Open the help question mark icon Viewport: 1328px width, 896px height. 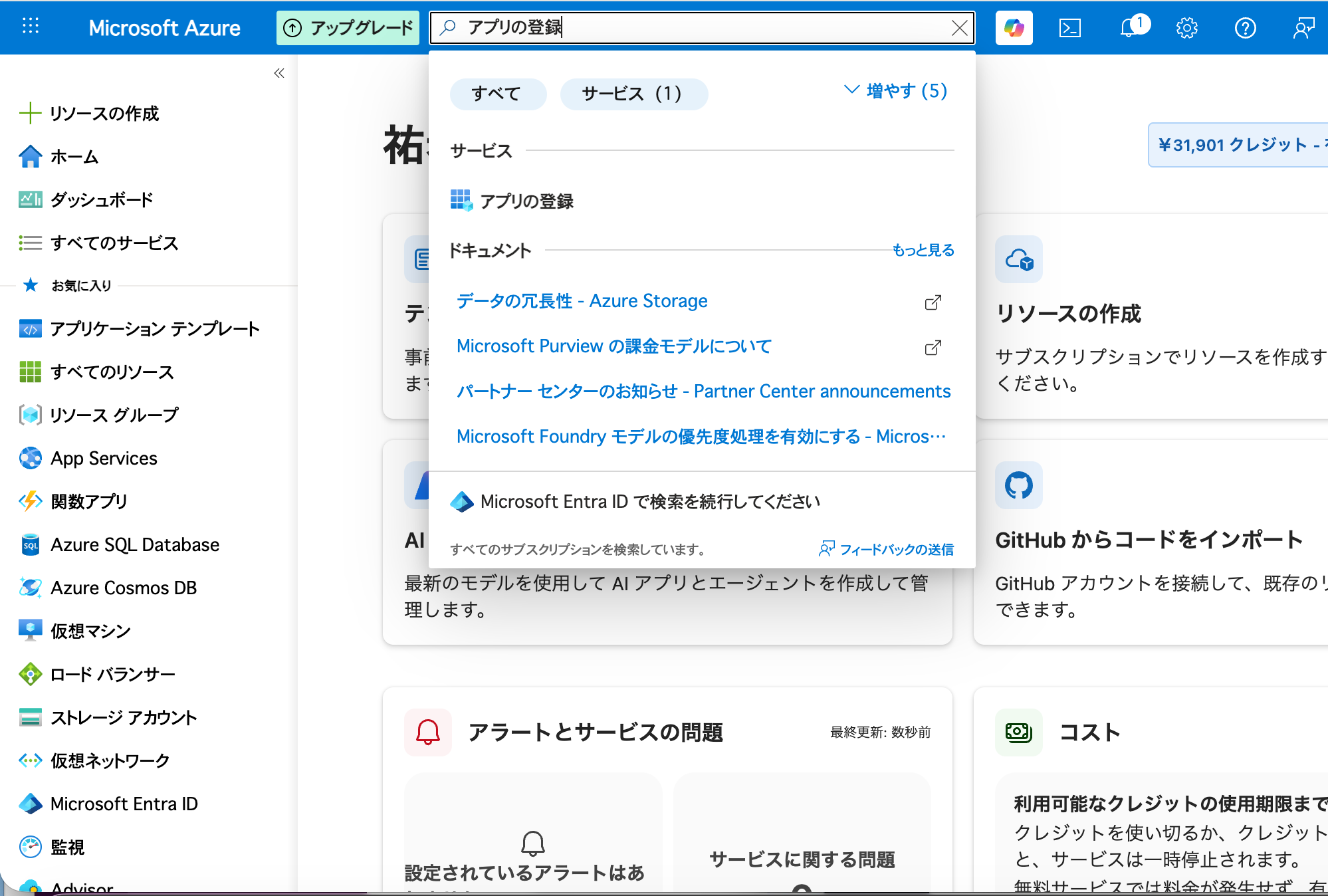tap(1245, 28)
